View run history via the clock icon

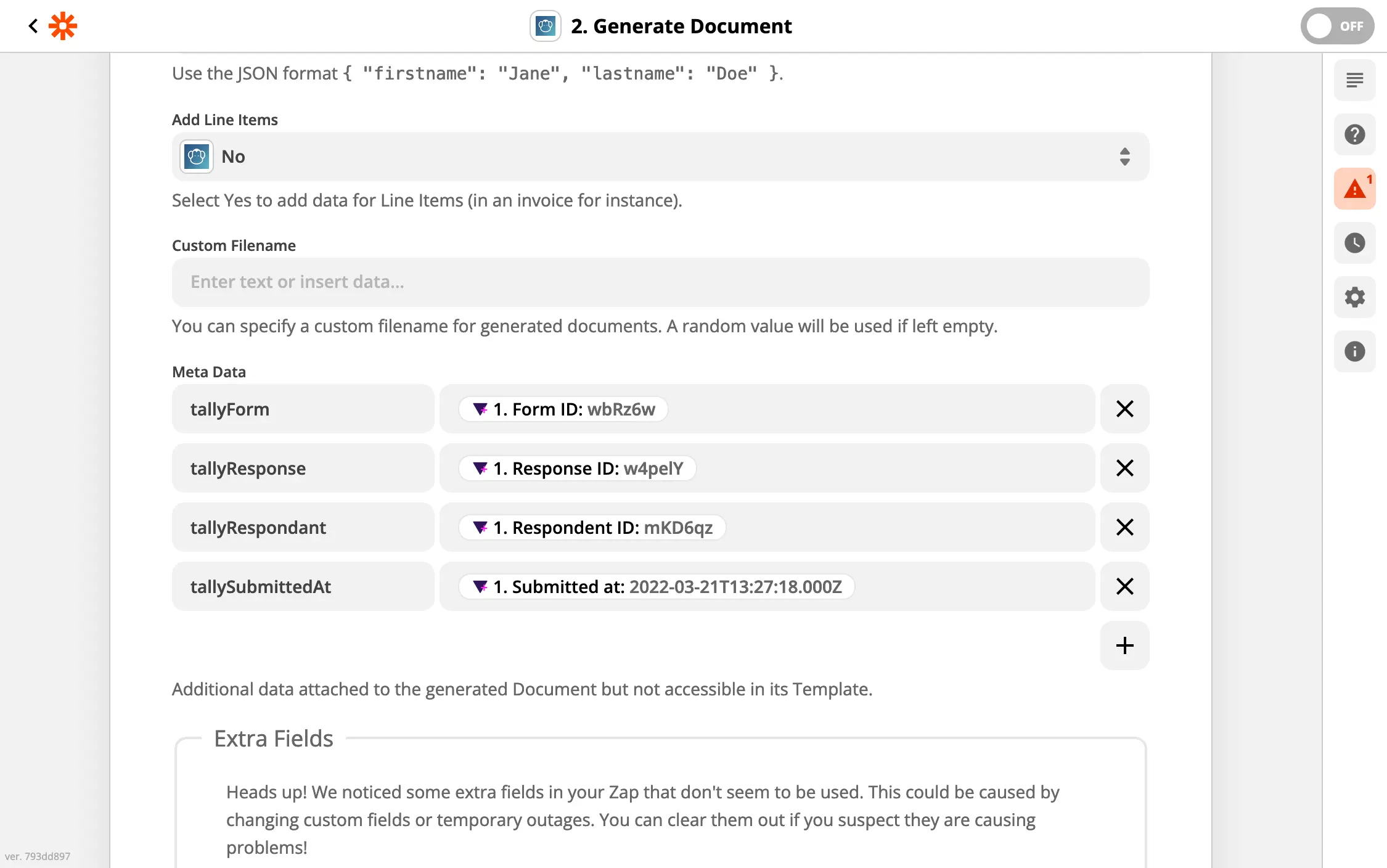pyautogui.click(x=1354, y=243)
